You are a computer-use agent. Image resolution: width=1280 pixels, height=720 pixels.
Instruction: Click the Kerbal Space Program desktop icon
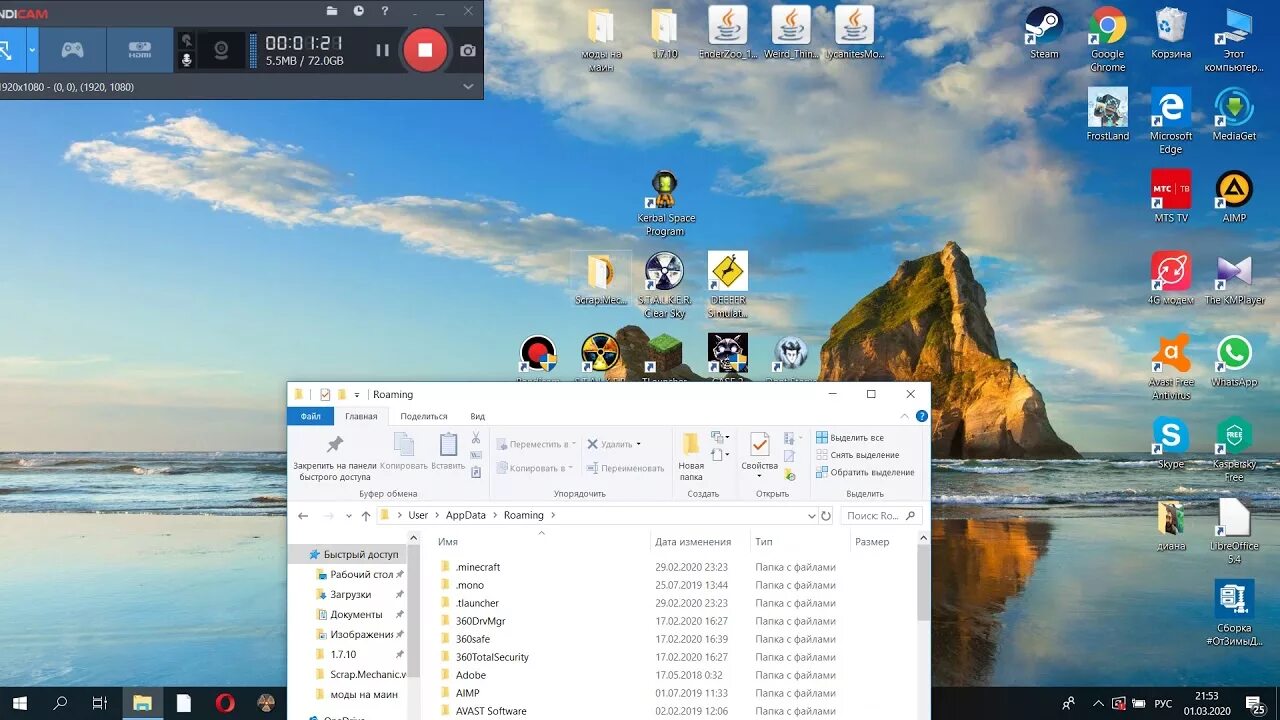[x=665, y=203]
